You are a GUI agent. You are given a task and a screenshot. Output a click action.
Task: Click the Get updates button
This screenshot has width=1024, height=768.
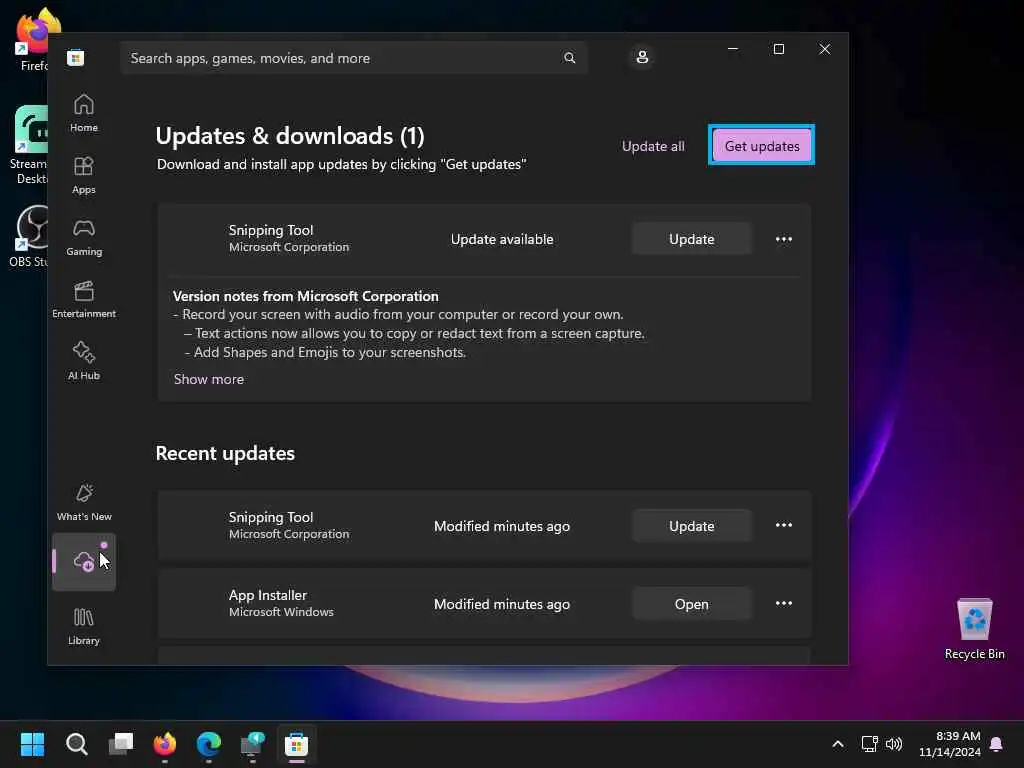[761, 146]
